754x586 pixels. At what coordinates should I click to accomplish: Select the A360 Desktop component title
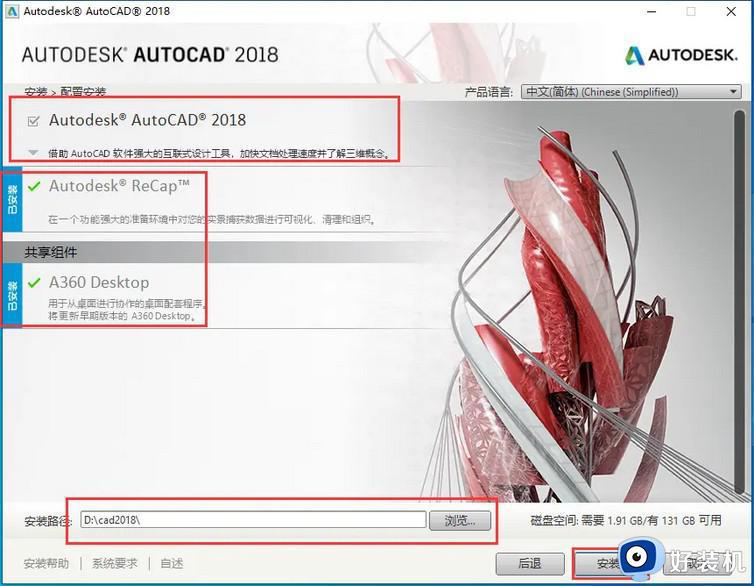99,282
